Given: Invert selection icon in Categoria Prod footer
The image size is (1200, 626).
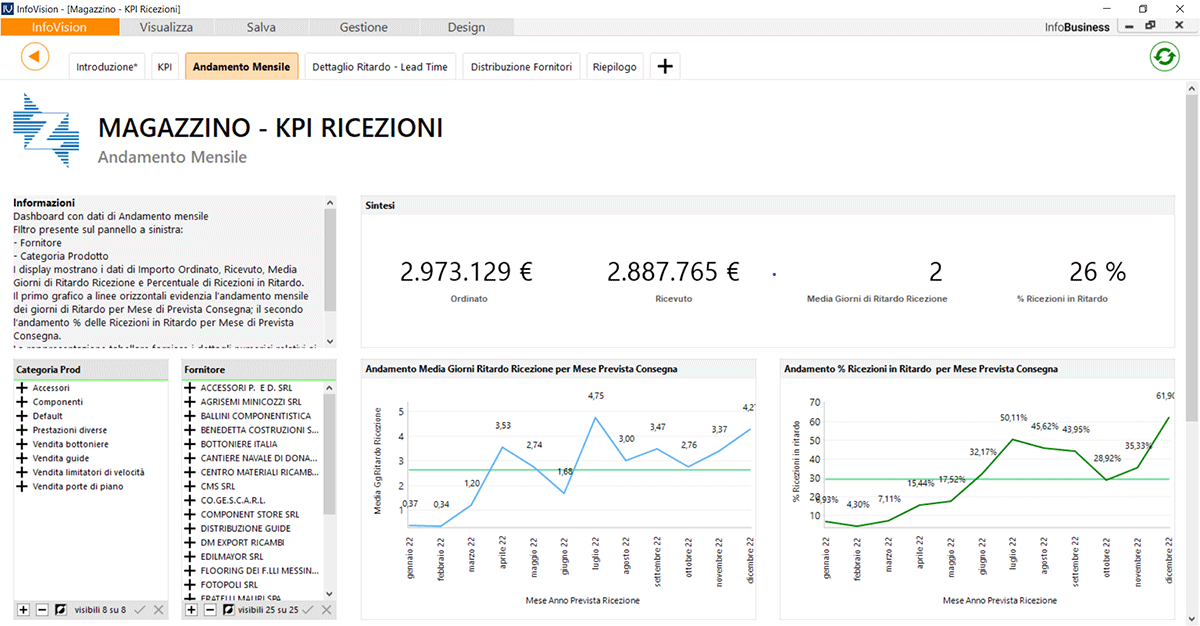Looking at the screenshot, I should (x=60, y=609).
